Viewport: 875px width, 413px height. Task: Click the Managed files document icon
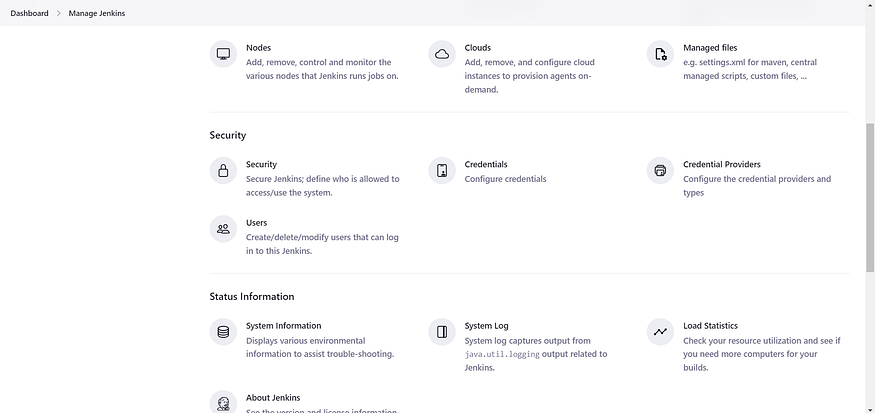tap(660, 53)
